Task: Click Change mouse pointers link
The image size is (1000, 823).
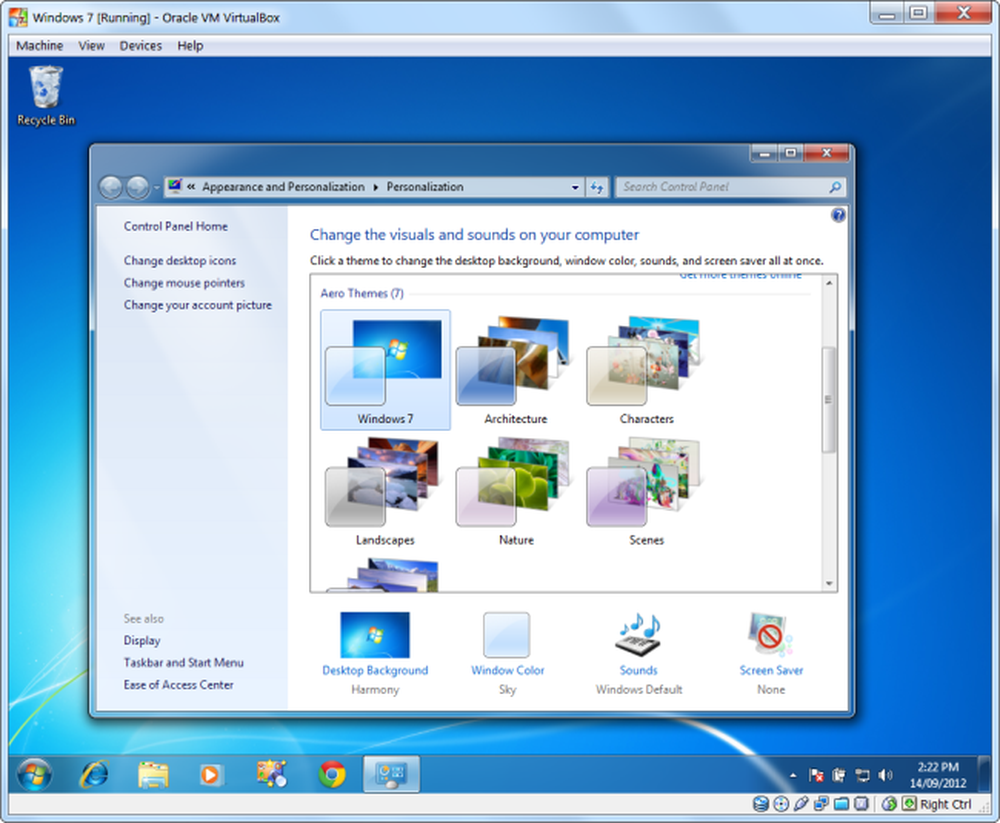Action: point(184,283)
